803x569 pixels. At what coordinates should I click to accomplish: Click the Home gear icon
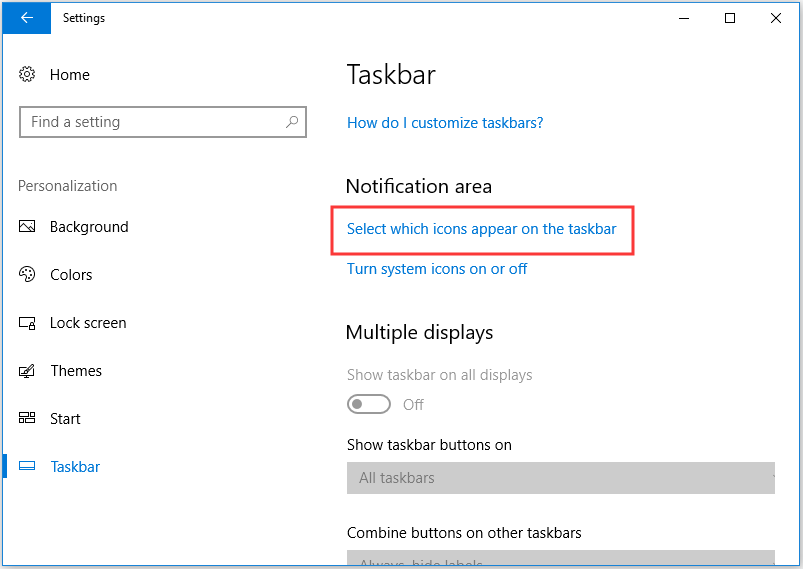27,74
